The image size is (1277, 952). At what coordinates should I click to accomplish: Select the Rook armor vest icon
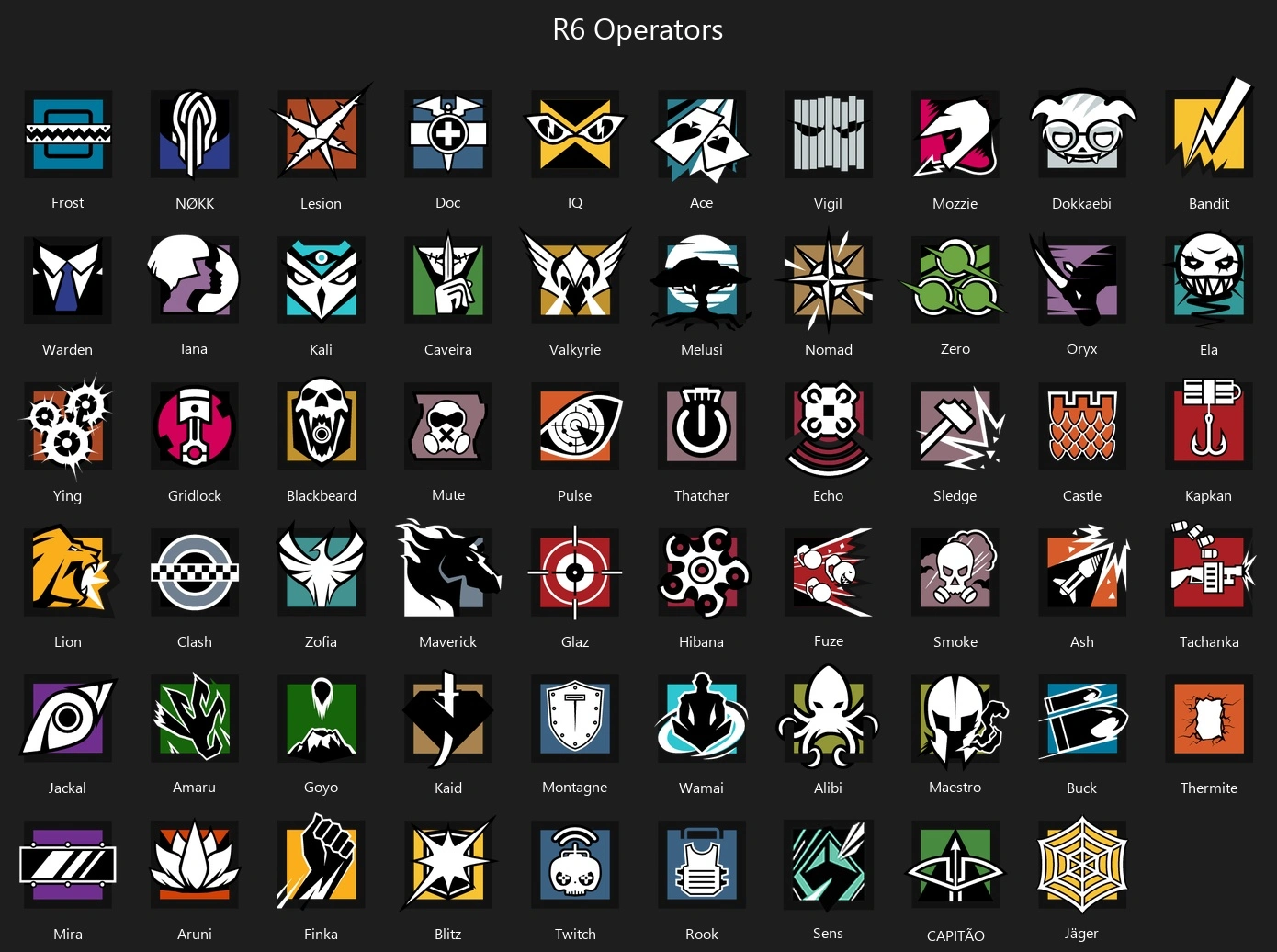point(702,864)
